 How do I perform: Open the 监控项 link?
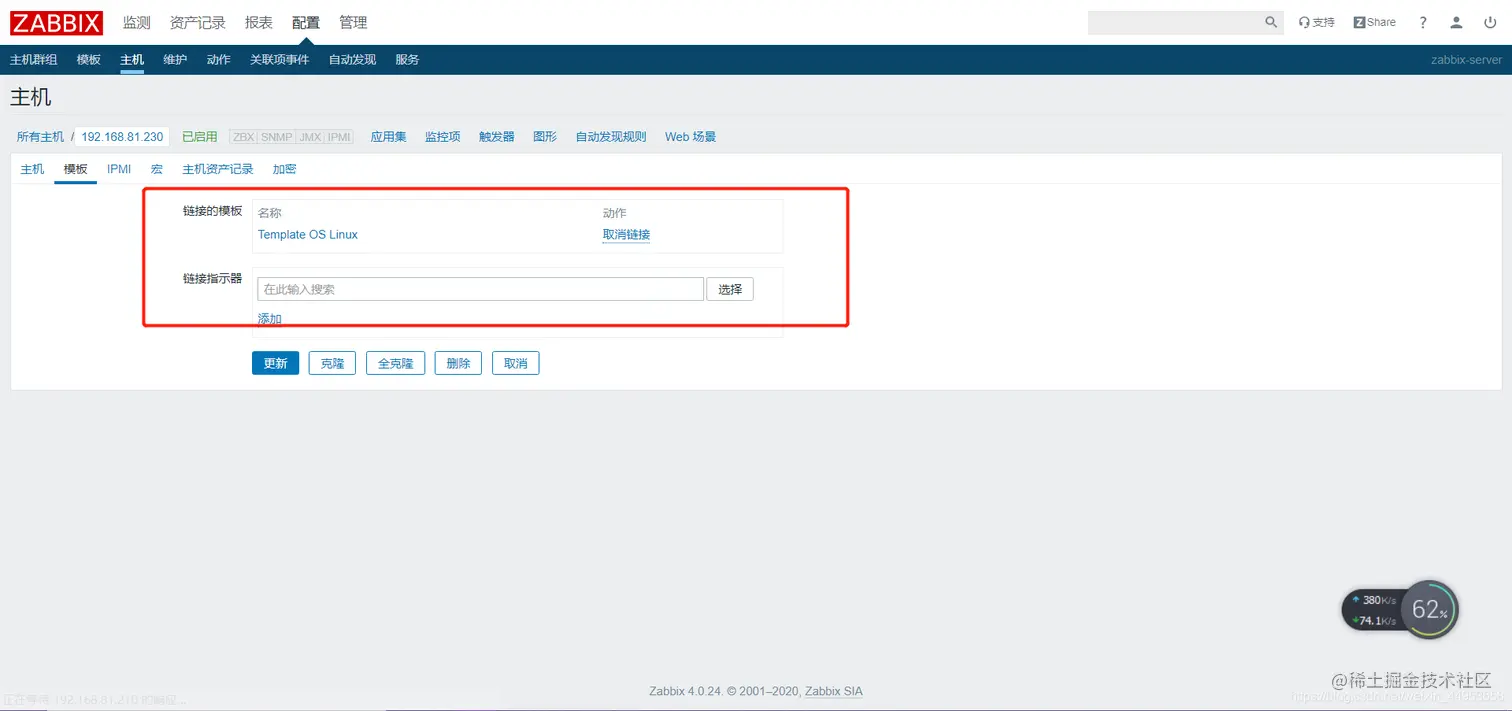tap(443, 137)
